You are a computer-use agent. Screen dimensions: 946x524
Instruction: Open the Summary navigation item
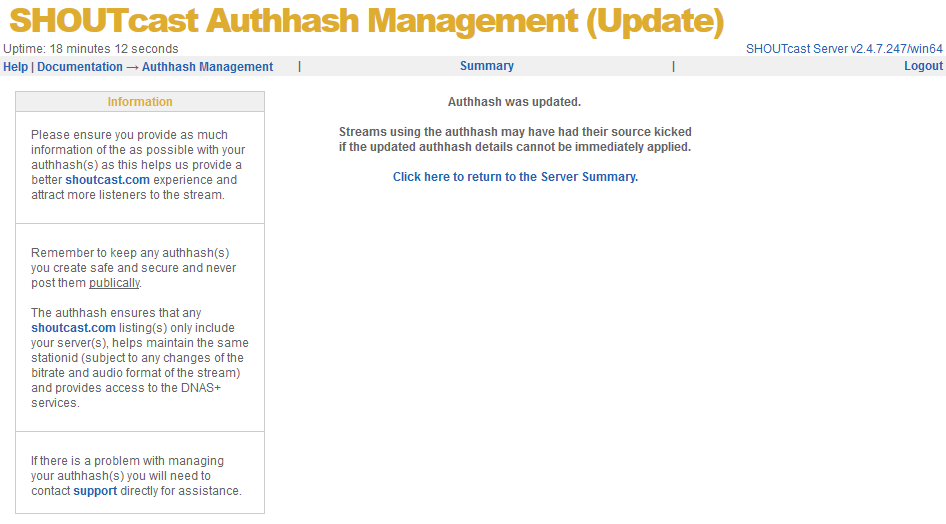[x=487, y=66]
